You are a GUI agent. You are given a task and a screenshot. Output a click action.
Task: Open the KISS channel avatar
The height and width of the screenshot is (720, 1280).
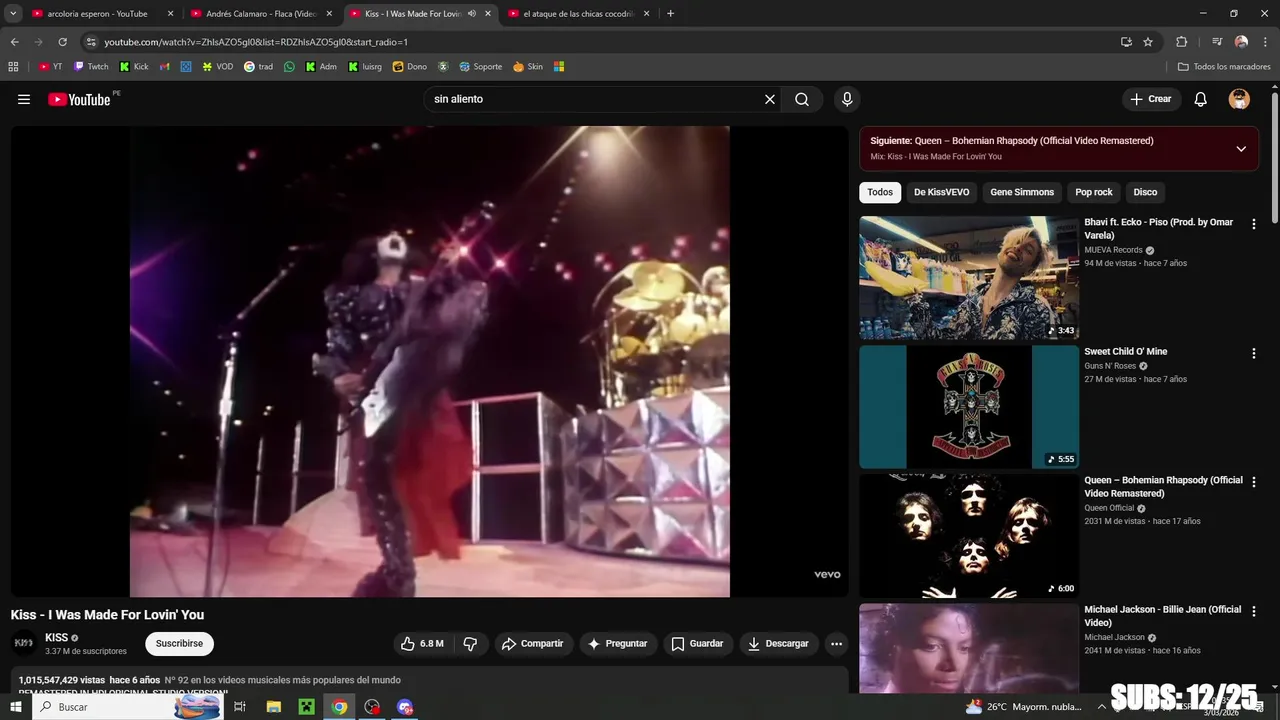[24, 643]
